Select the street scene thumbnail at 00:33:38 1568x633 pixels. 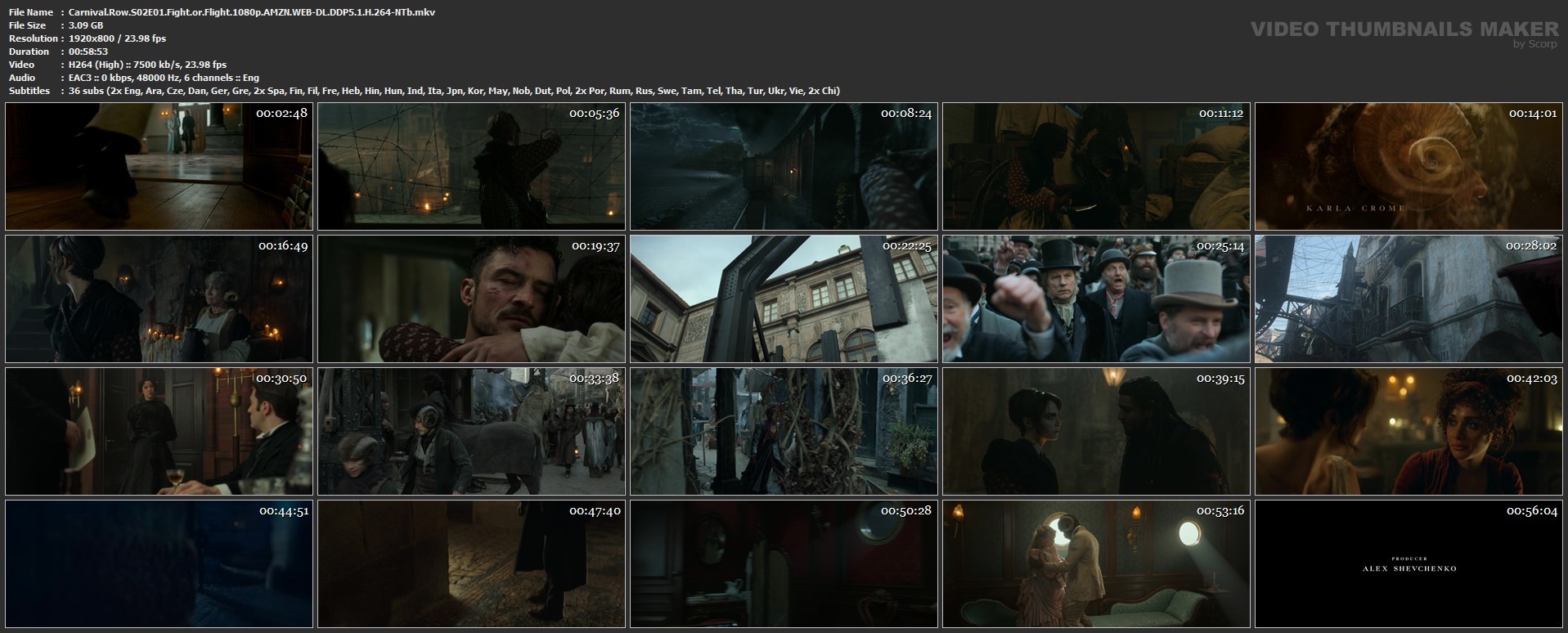point(471,432)
